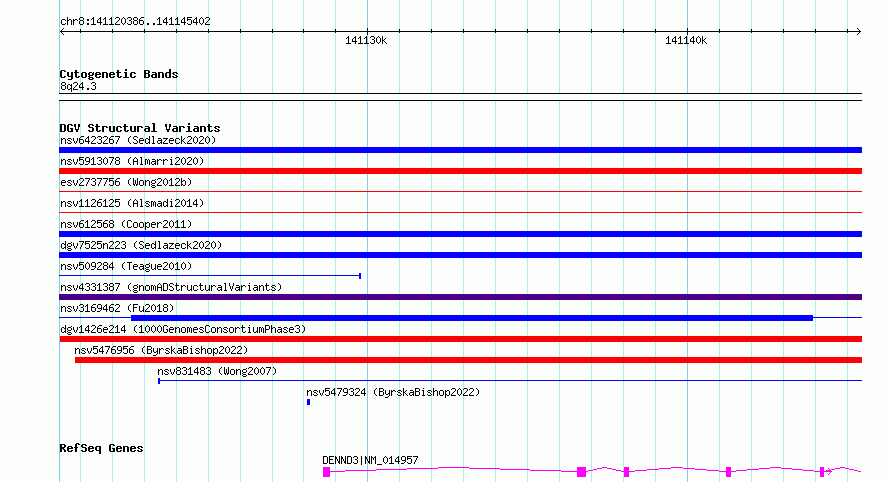Click the first magenta exon of DENND3
This screenshot has height=482, width=890.
[326, 472]
